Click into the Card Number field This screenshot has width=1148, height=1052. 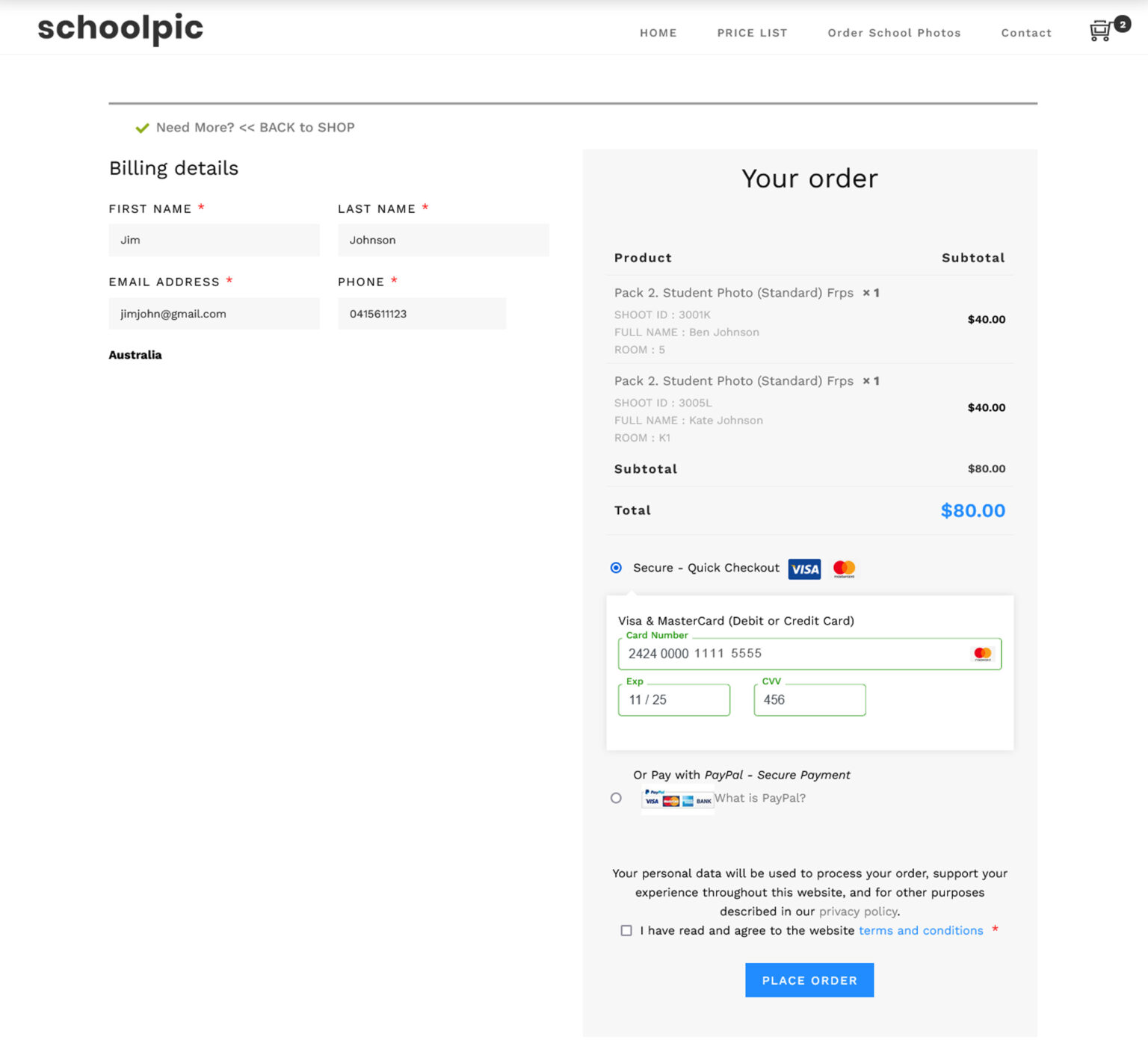(809, 654)
